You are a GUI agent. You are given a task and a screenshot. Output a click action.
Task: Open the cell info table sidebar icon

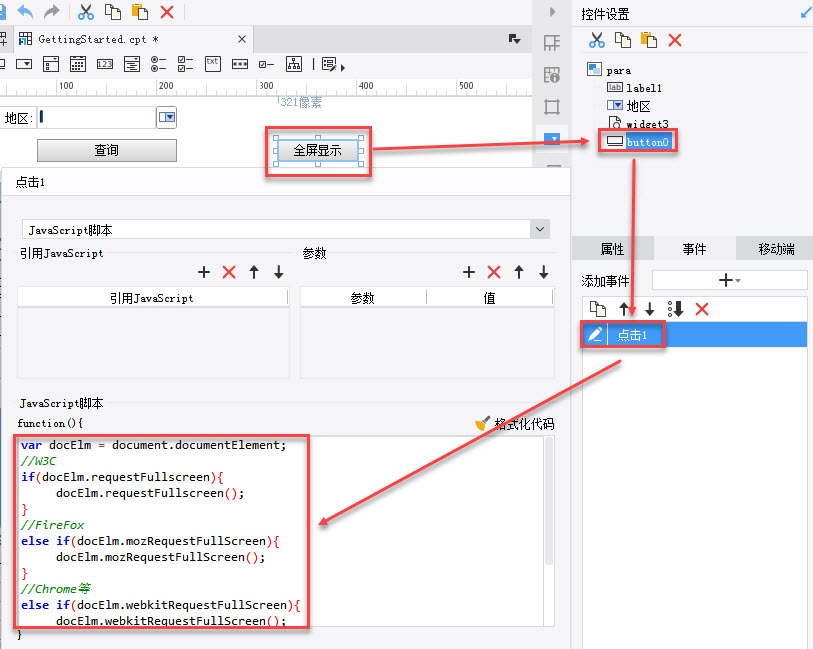(552, 75)
